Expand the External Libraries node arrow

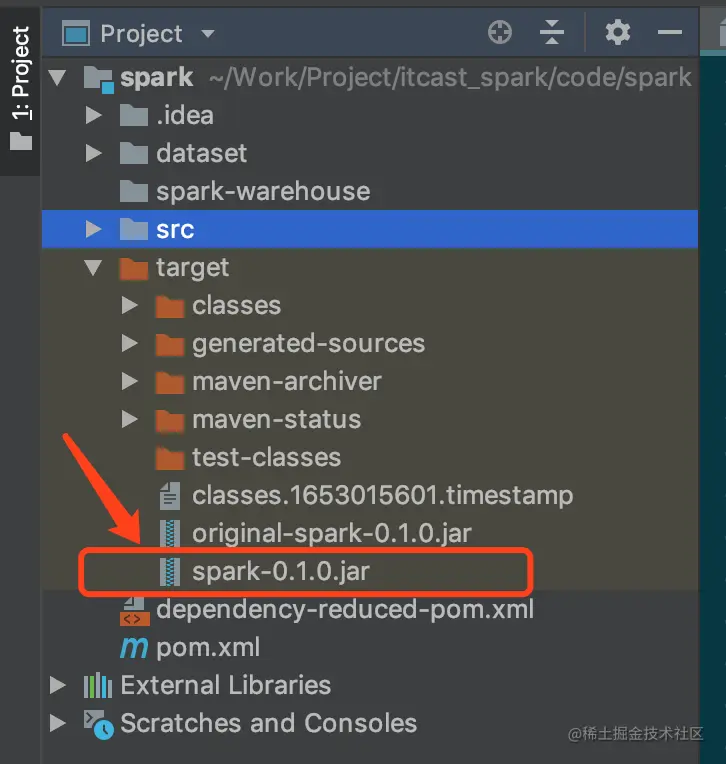(57, 686)
